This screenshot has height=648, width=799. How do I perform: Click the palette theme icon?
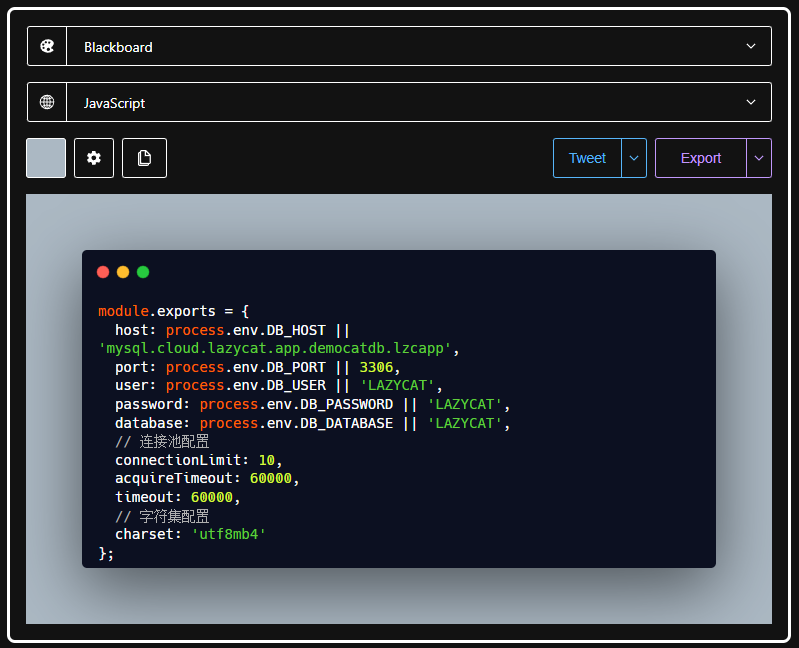(x=47, y=46)
